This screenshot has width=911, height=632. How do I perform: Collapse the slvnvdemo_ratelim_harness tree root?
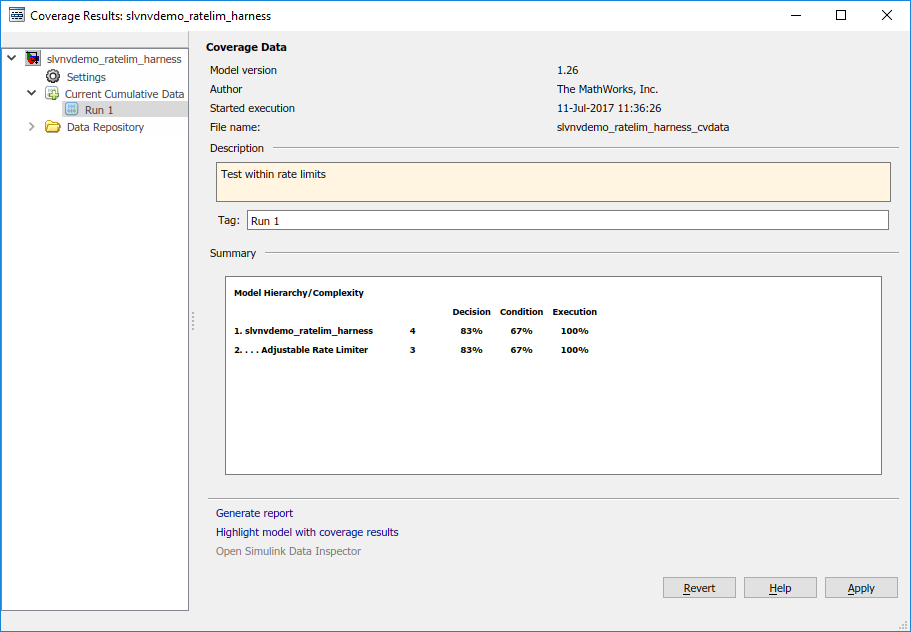(x=12, y=58)
